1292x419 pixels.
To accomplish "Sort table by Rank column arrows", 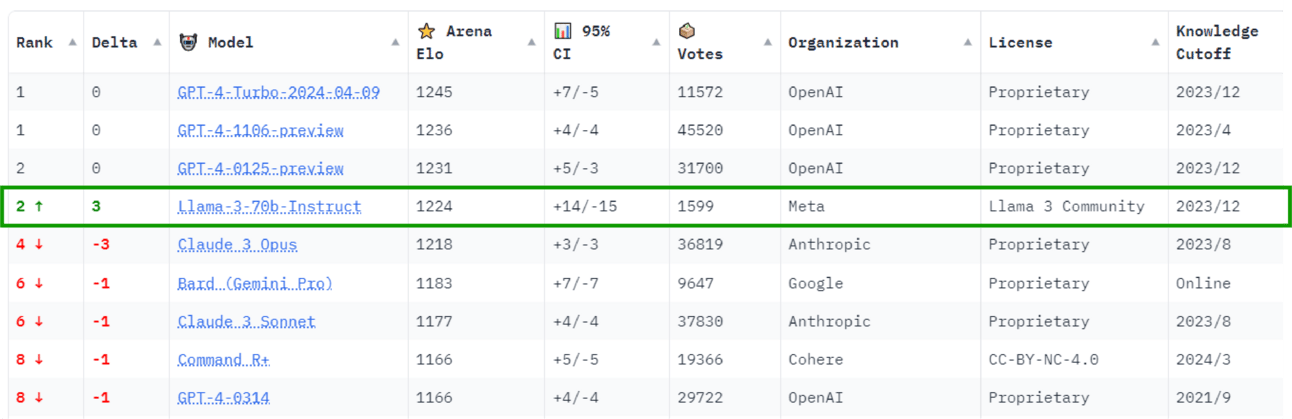I will 72,42.
